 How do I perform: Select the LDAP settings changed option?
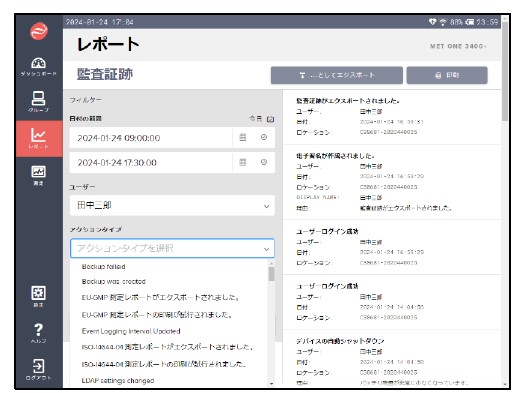tap(118, 380)
